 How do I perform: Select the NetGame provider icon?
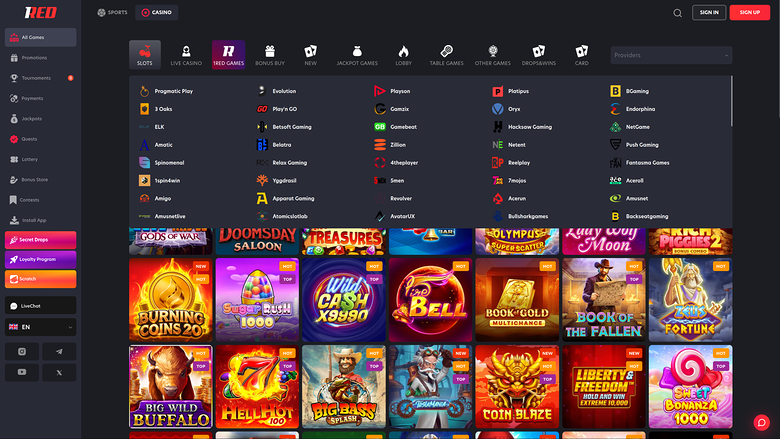[615, 127]
